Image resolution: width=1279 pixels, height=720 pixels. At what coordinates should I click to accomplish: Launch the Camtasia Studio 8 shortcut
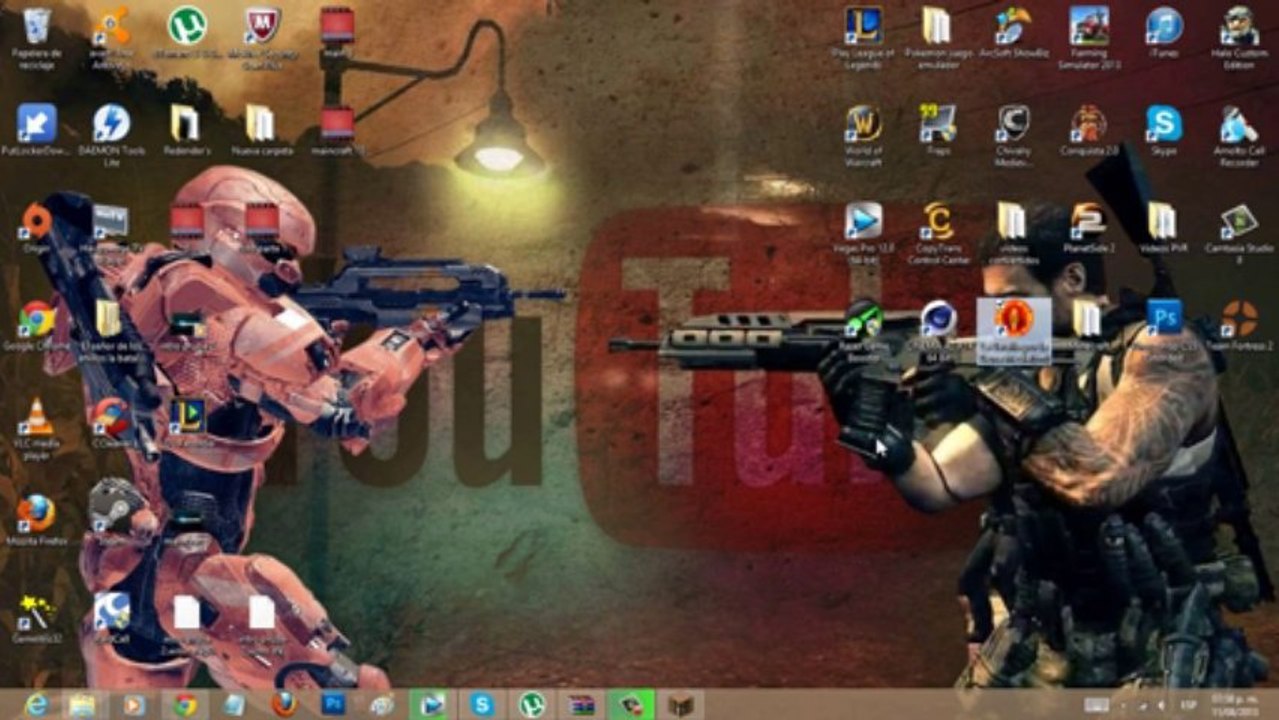(1239, 232)
